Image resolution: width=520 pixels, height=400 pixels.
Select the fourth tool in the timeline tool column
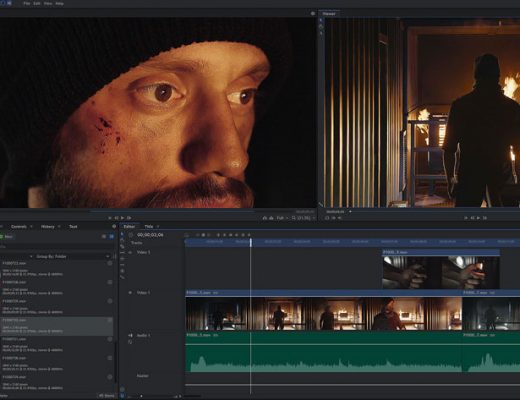[122, 253]
